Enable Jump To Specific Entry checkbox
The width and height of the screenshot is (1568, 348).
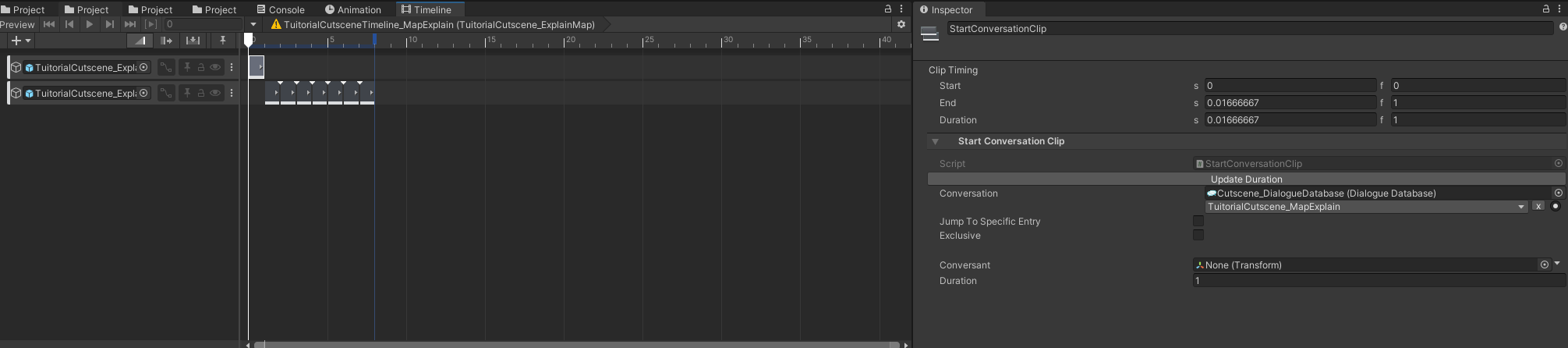coord(1198,221)
